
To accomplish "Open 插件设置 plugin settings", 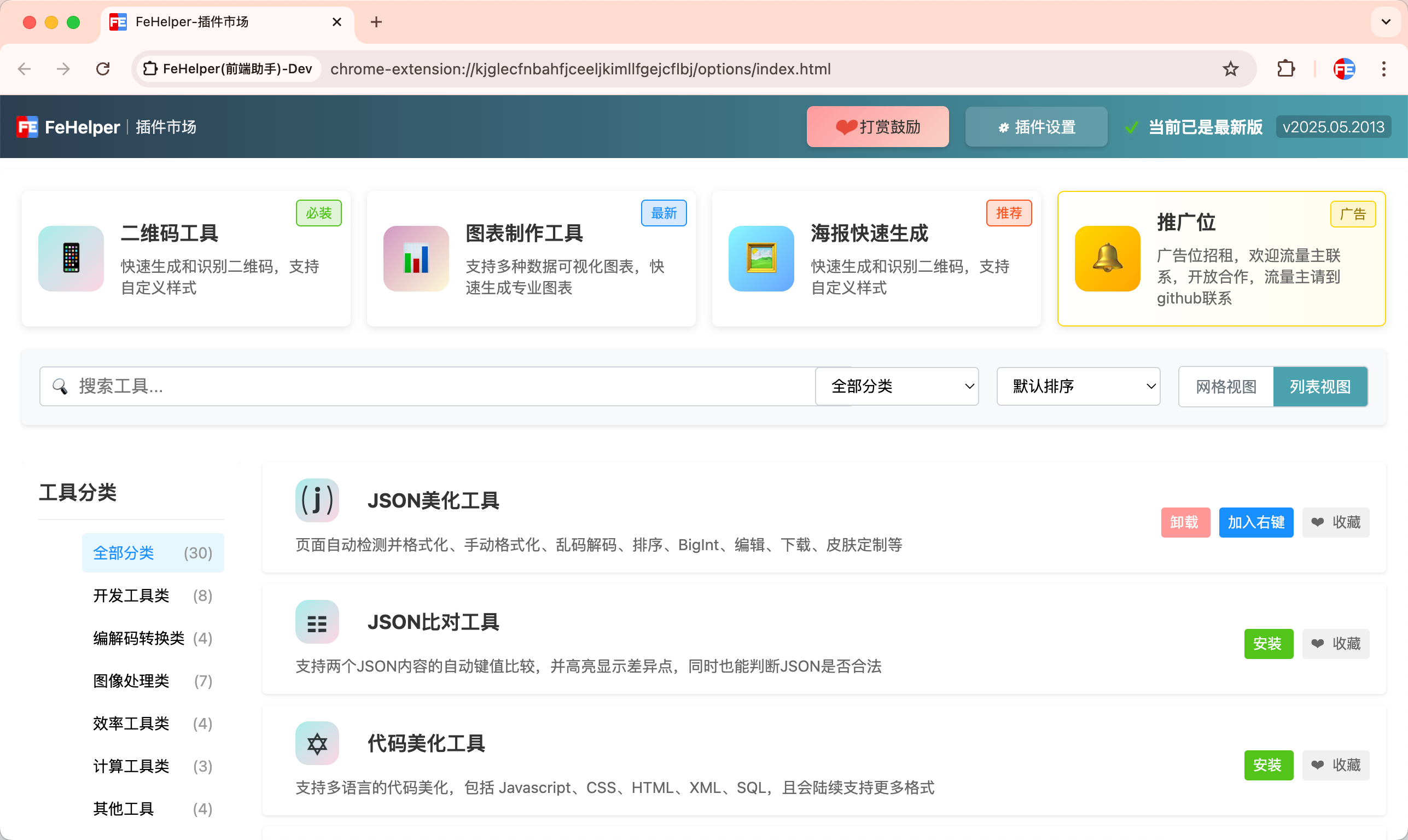I will [1036, 127].
